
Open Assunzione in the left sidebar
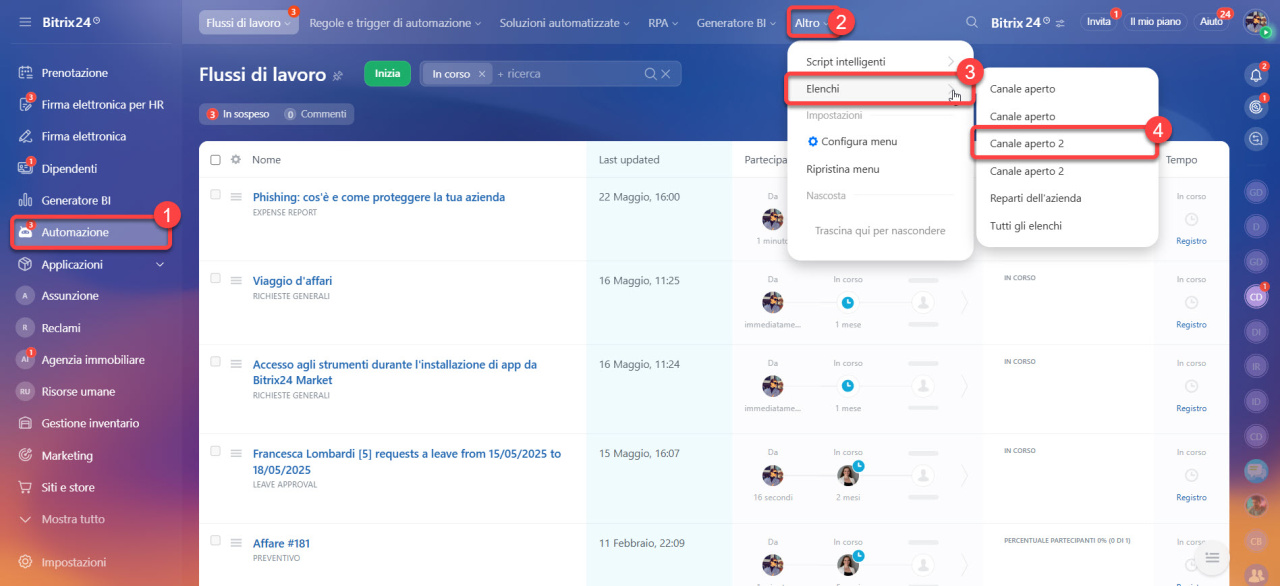click(x=70, y=296)
